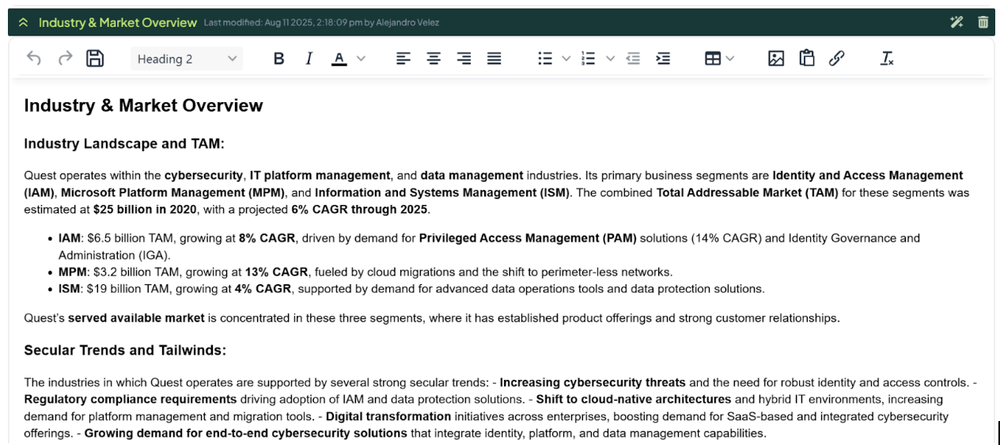Align text right
The image size is (1000, 445).
pos(464,59)
